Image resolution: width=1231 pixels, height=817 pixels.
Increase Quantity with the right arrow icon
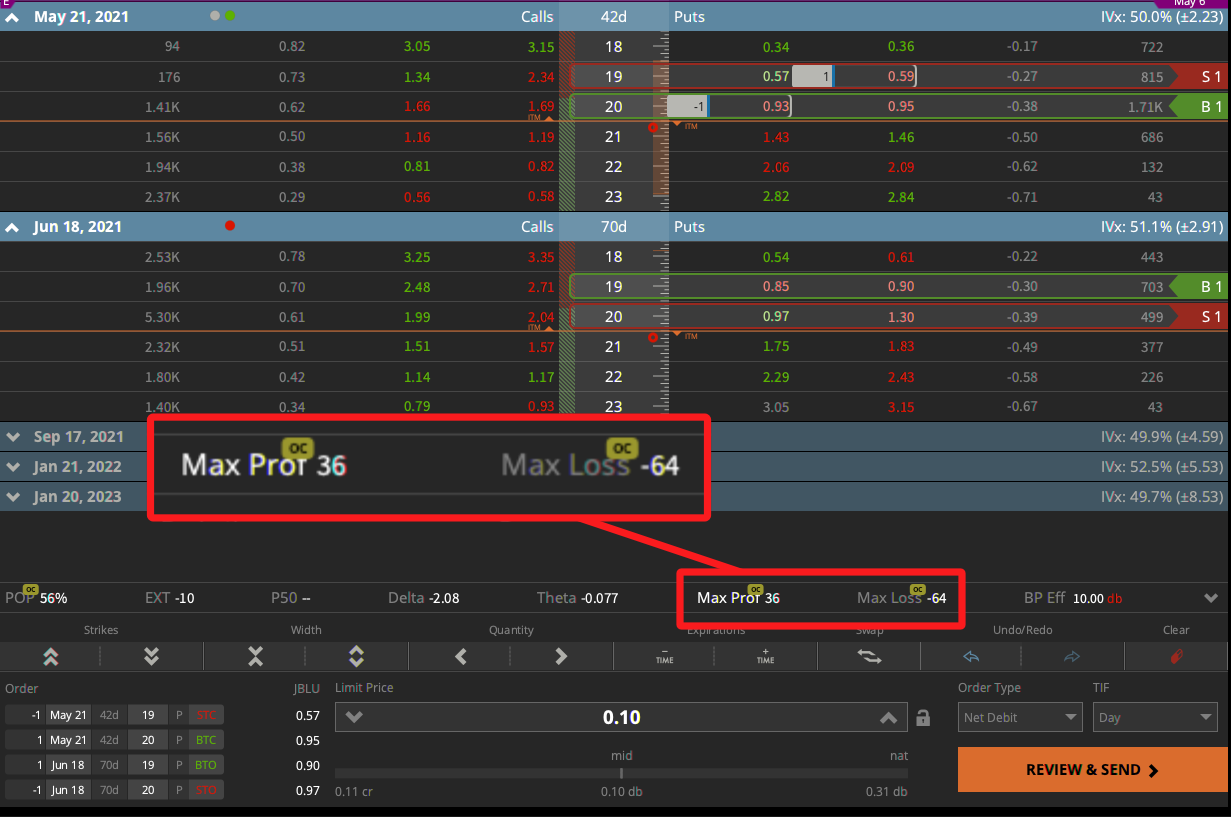(x=560, y=656)
